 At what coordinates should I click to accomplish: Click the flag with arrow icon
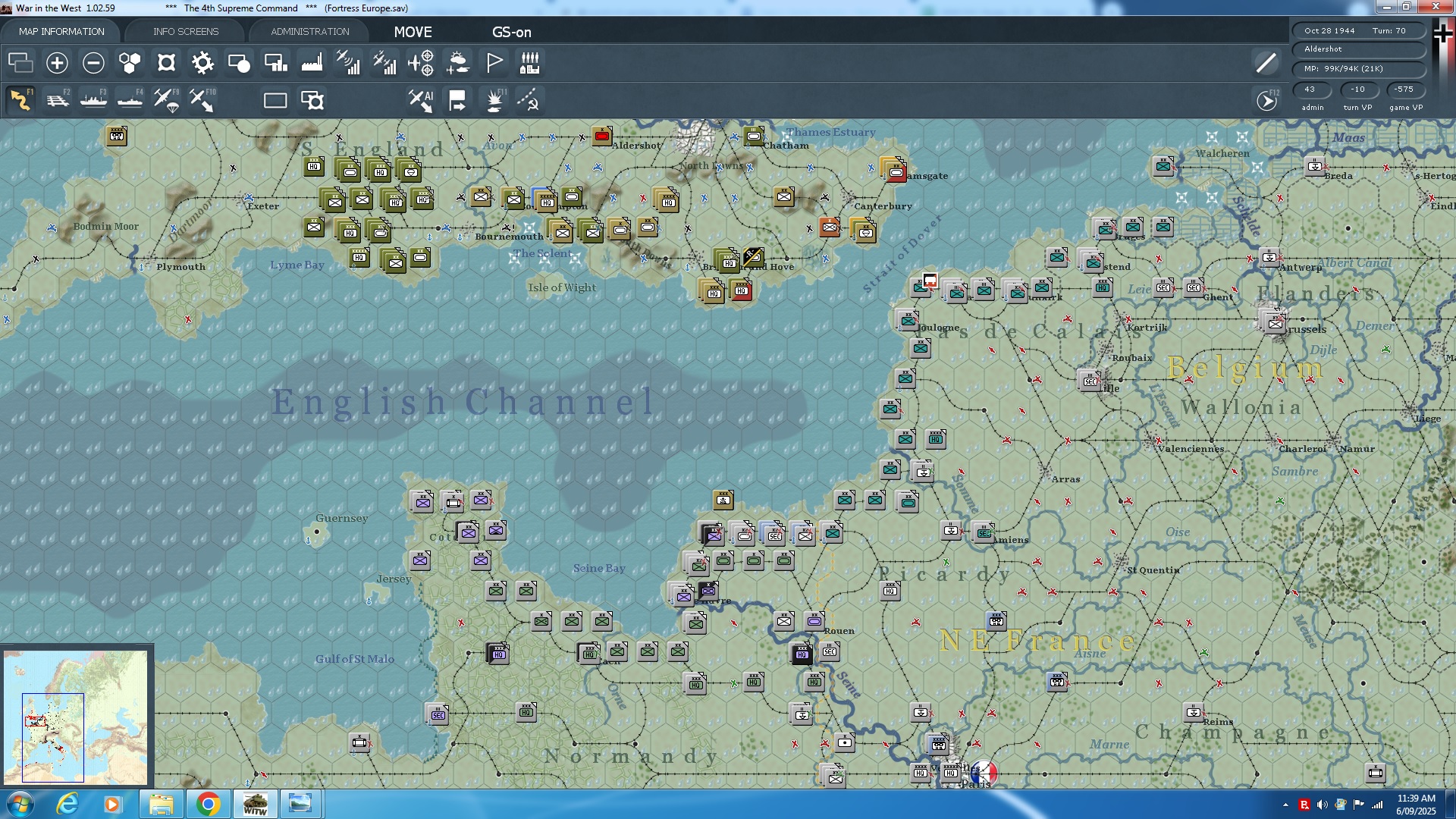coord(457,100)
